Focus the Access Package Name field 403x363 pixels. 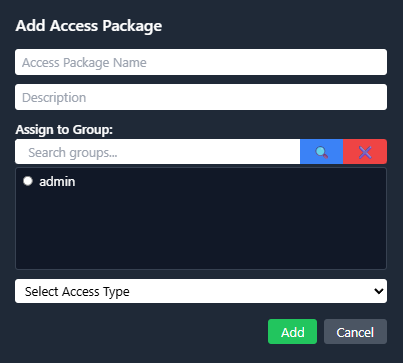click(201, 62)
